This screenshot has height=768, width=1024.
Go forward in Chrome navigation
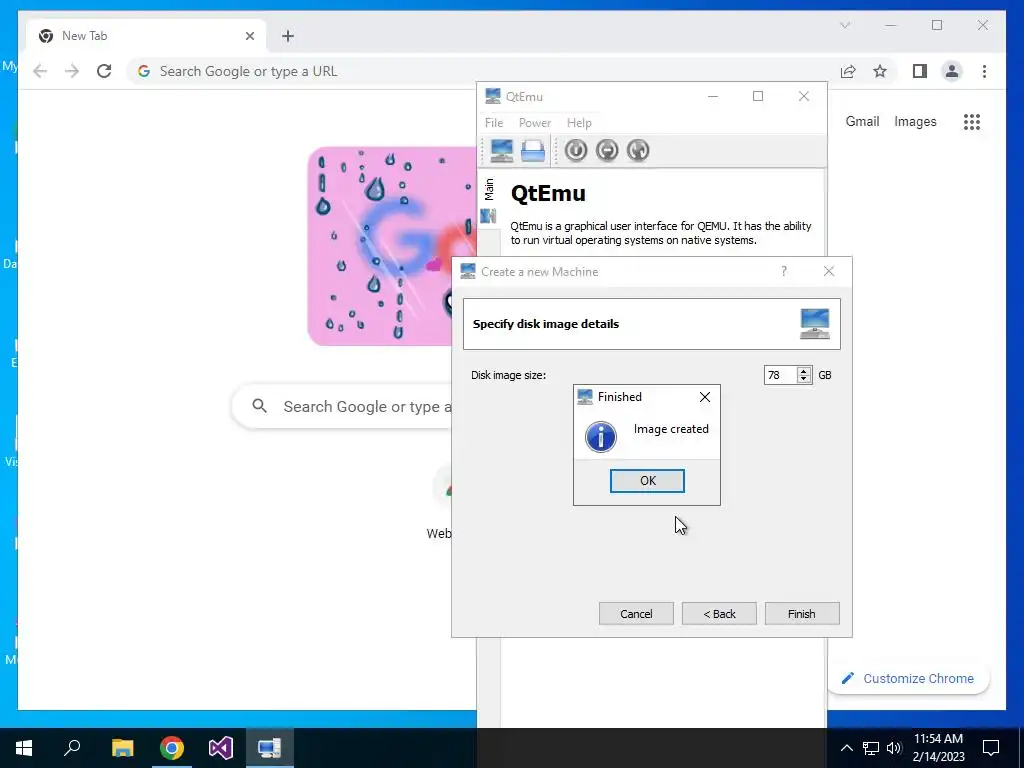pyautogui.click(x=72, y=71)
